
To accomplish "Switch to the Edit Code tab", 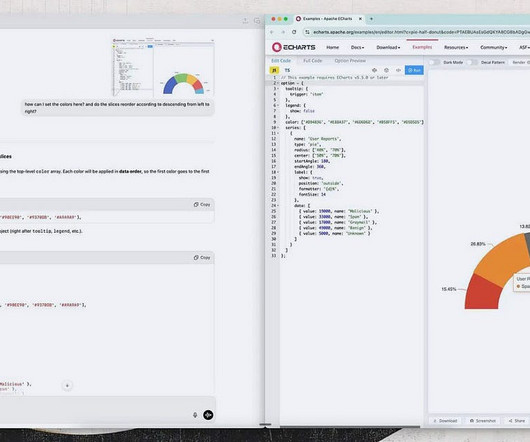I will click(x=281, y=60).
